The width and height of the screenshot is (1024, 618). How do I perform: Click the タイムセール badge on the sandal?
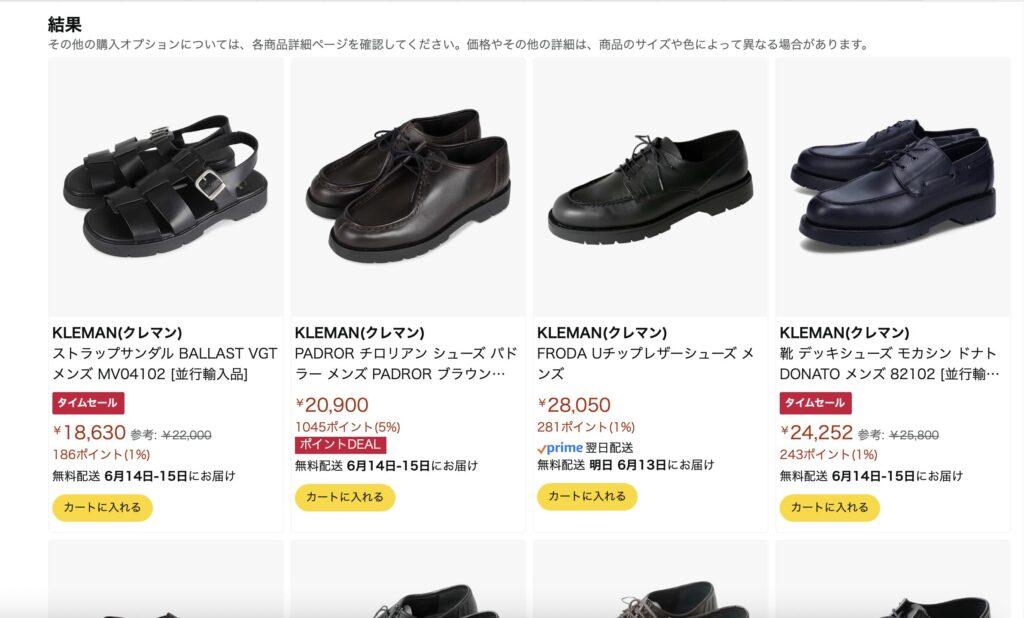coord(88,403)
